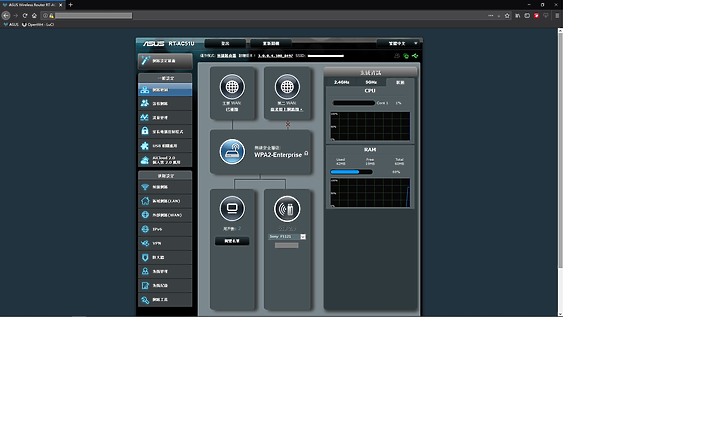Click the client list button under computer icon

[x=232, y=241]
